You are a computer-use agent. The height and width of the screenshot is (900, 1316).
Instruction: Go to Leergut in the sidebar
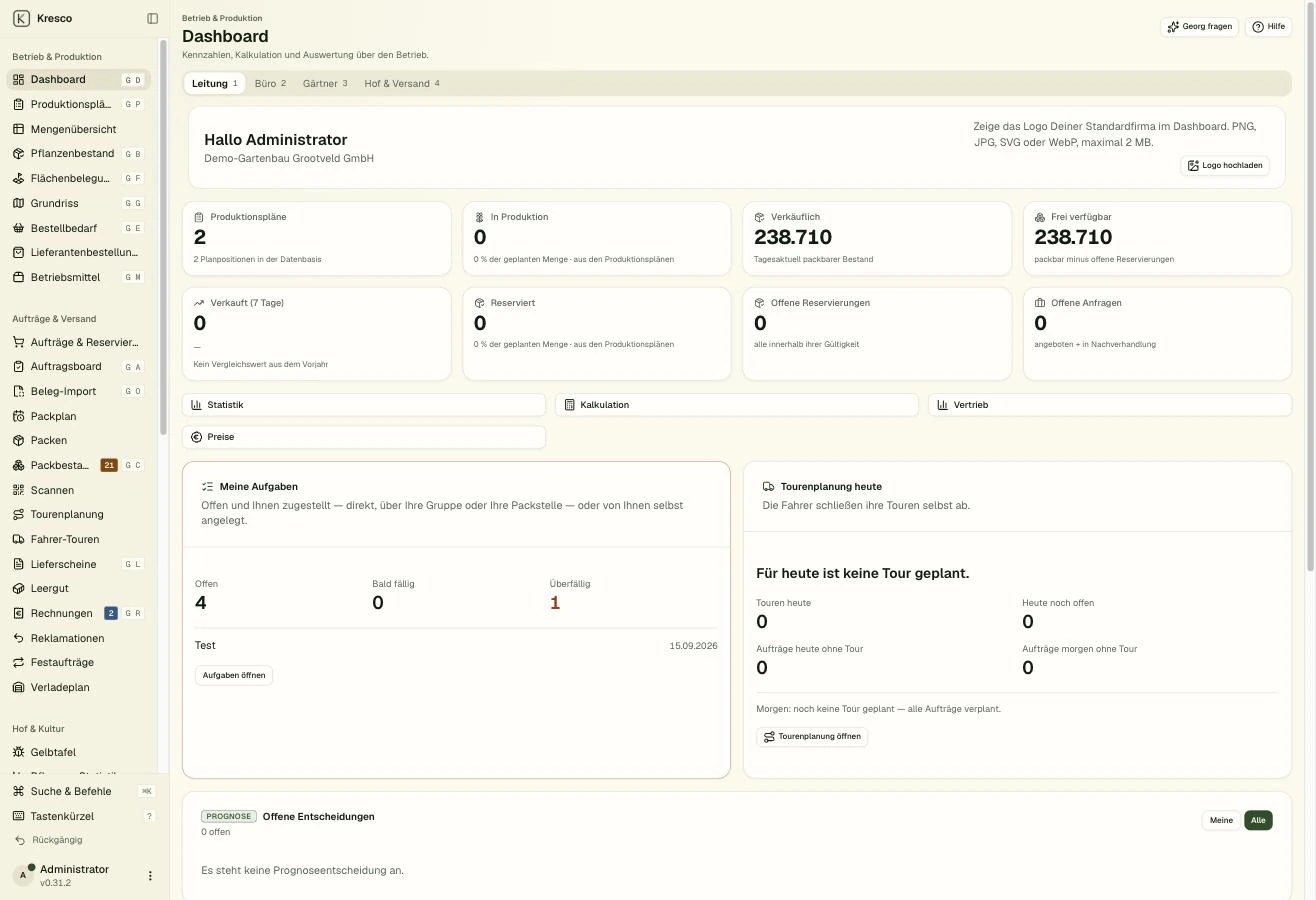(x=78, y=588)
